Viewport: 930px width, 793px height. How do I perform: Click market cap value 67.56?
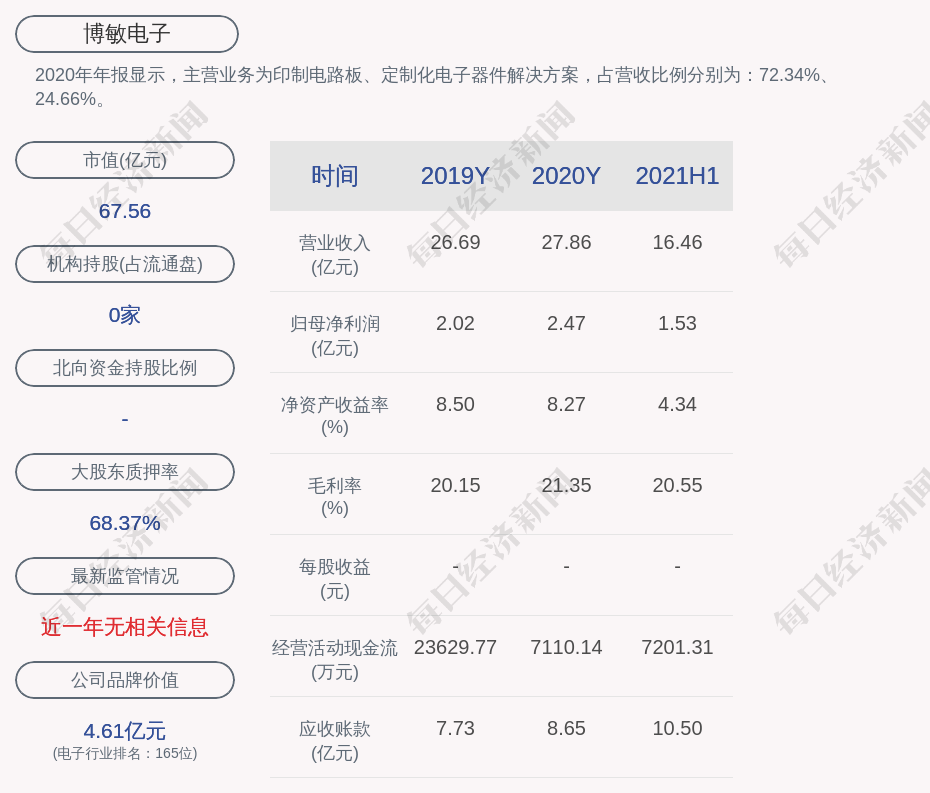pos(125,211)
